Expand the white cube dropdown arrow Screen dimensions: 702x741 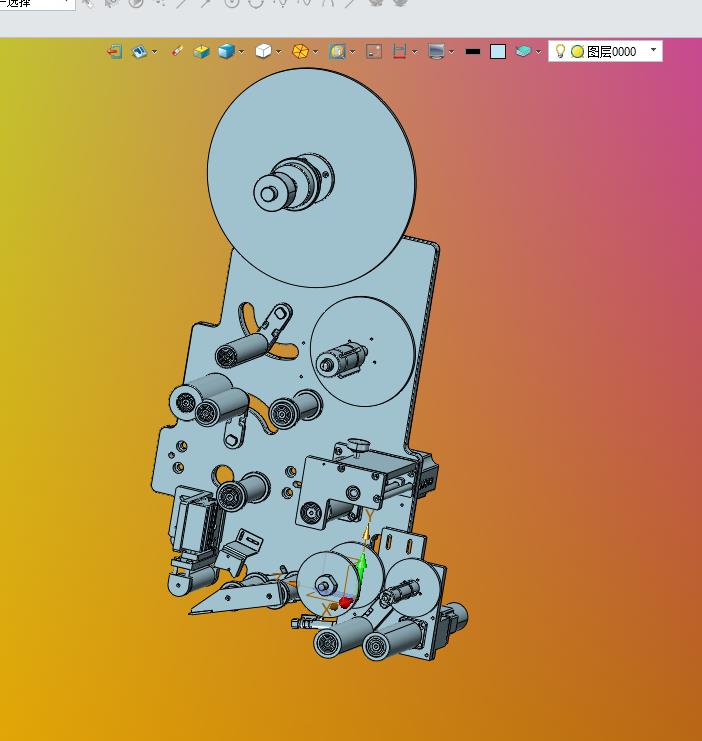(x=279, y=52)
